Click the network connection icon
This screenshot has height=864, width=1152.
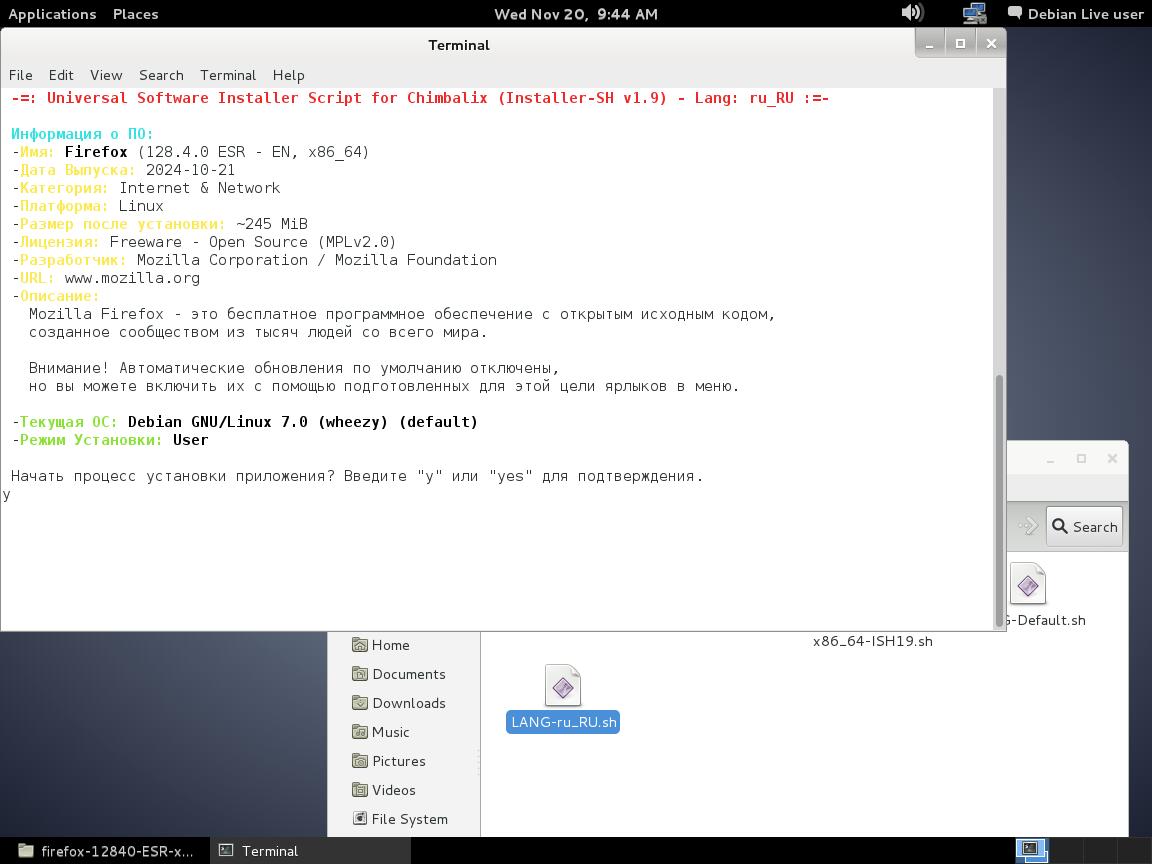tap(974, 13)
